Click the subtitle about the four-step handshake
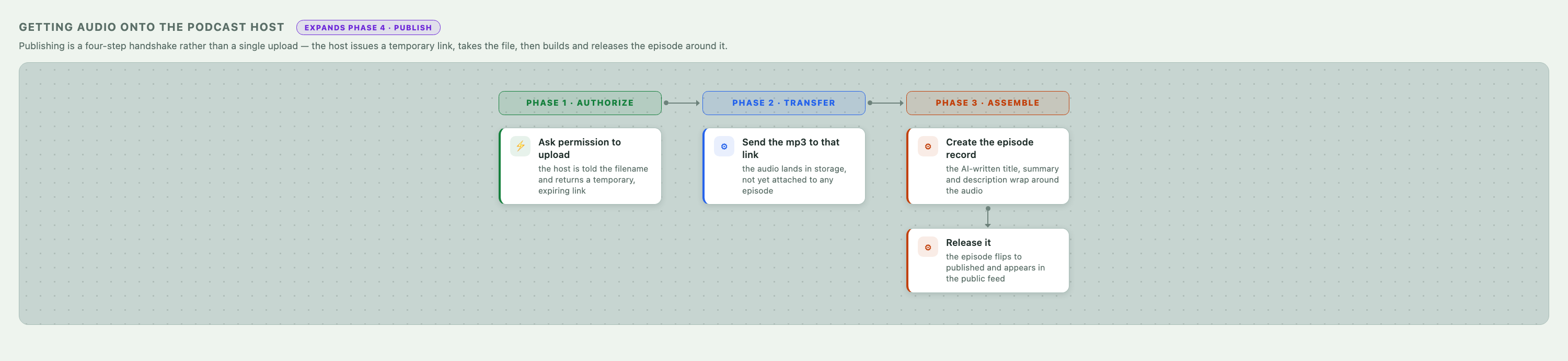 coord(373,46)
